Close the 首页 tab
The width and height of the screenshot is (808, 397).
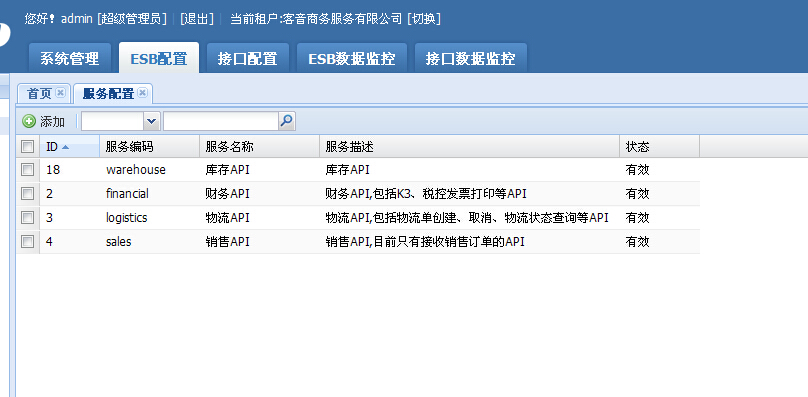pos(60,93)
